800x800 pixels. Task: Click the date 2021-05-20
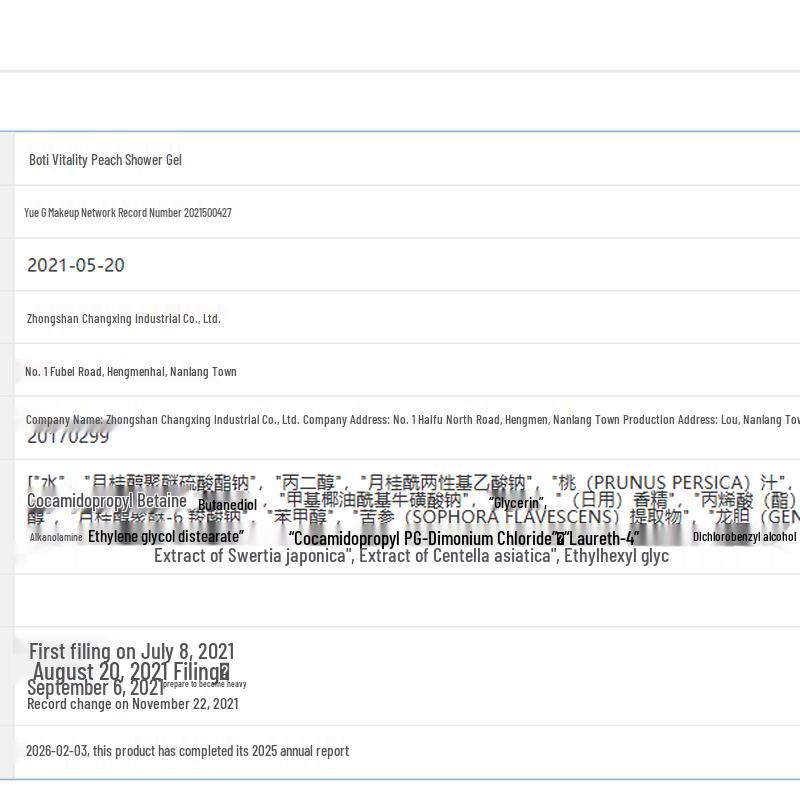coord(76,265)
